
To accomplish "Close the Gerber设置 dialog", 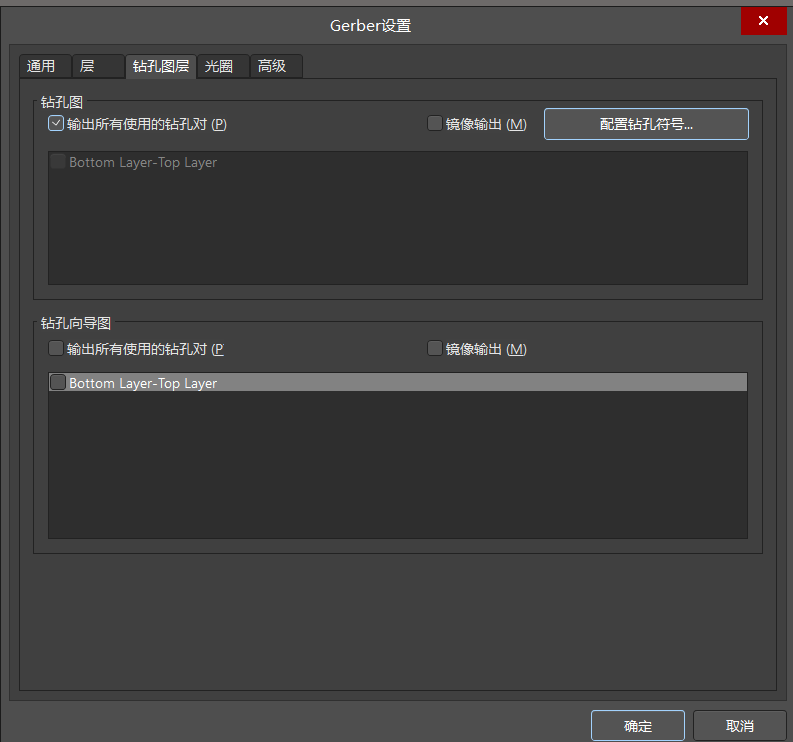I will click(x=763, y=21).
